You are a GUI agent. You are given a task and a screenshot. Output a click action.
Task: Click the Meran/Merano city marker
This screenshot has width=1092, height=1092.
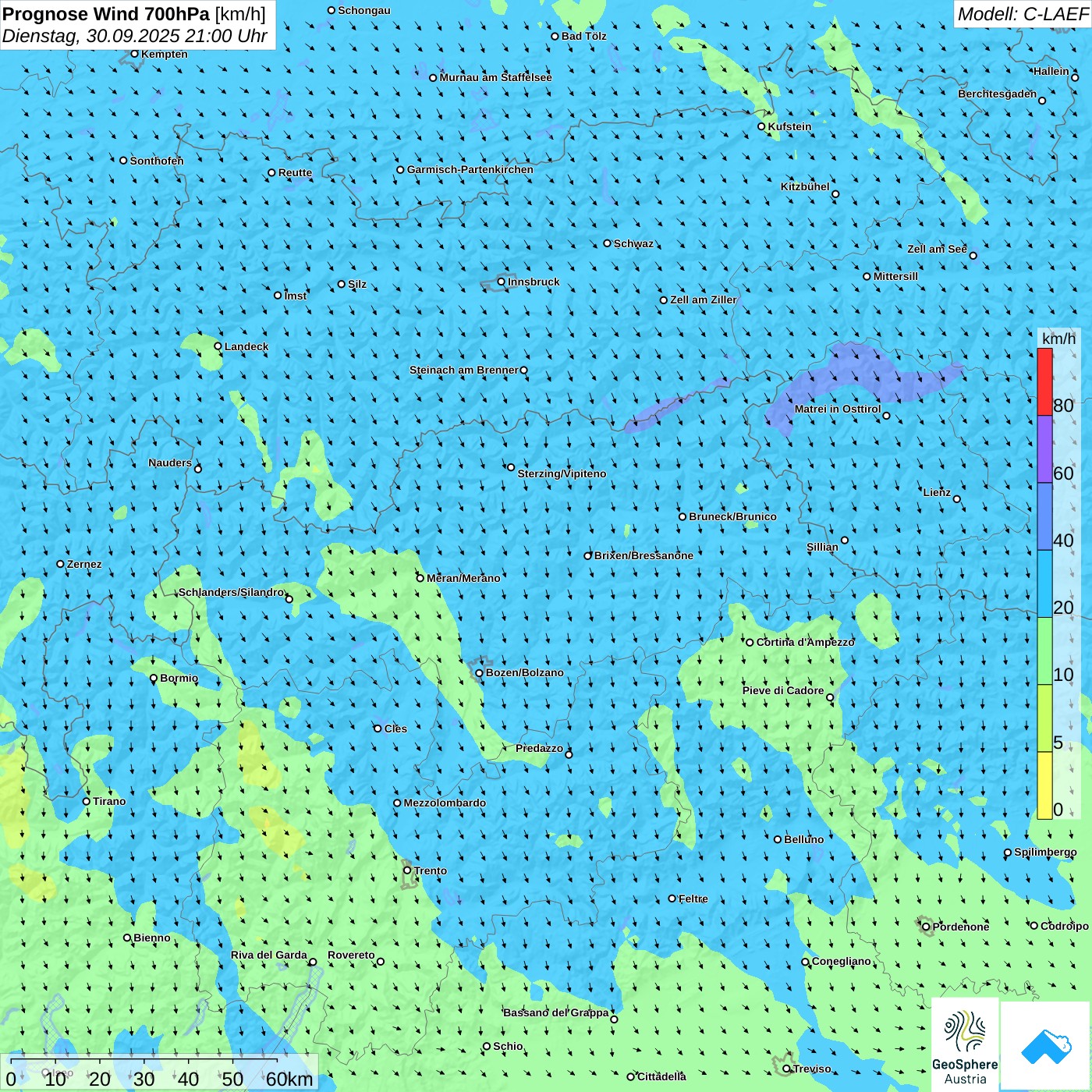[420, 578]
